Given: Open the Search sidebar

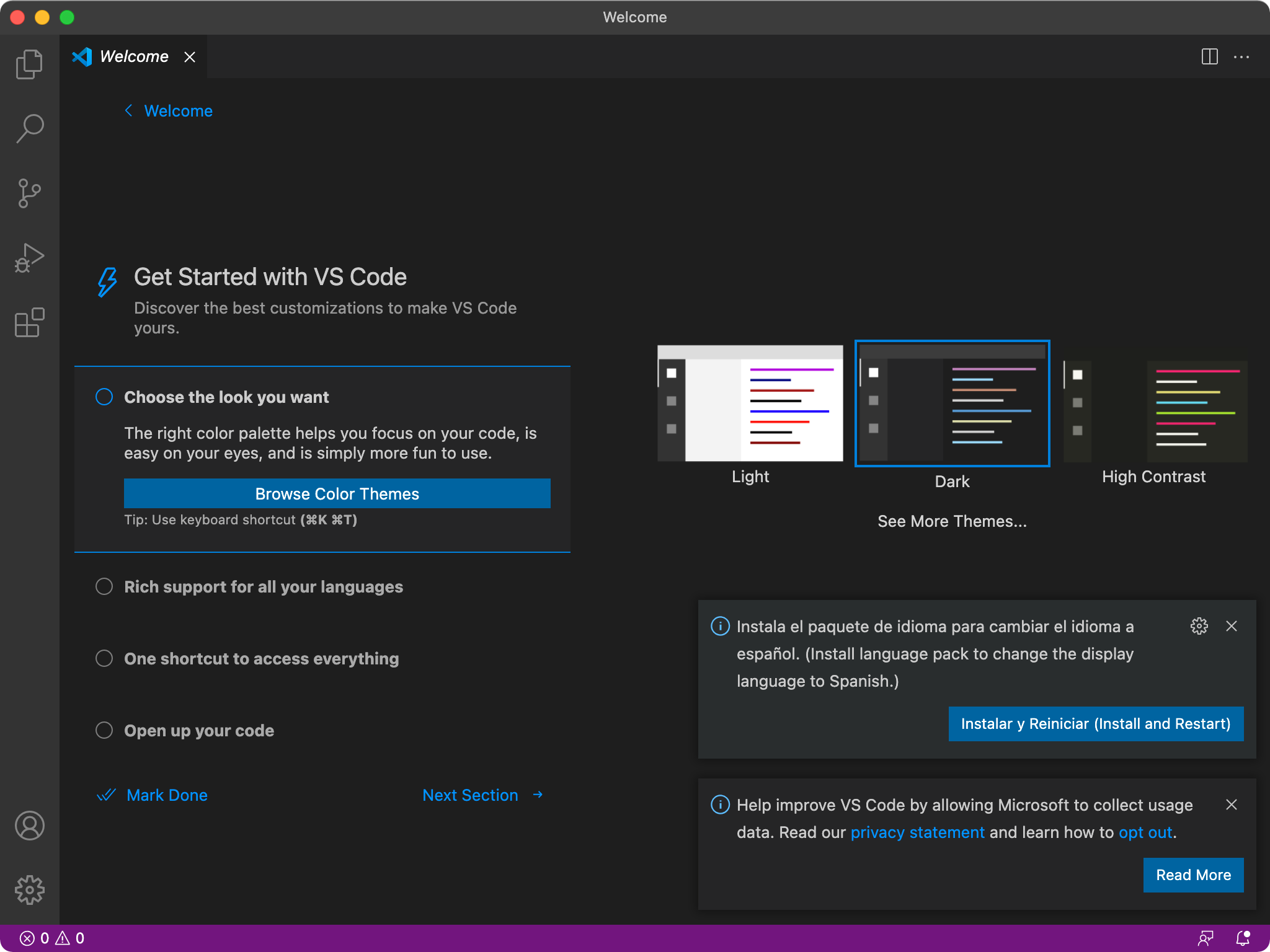Looking at the screenshot, I should [29, 128].
